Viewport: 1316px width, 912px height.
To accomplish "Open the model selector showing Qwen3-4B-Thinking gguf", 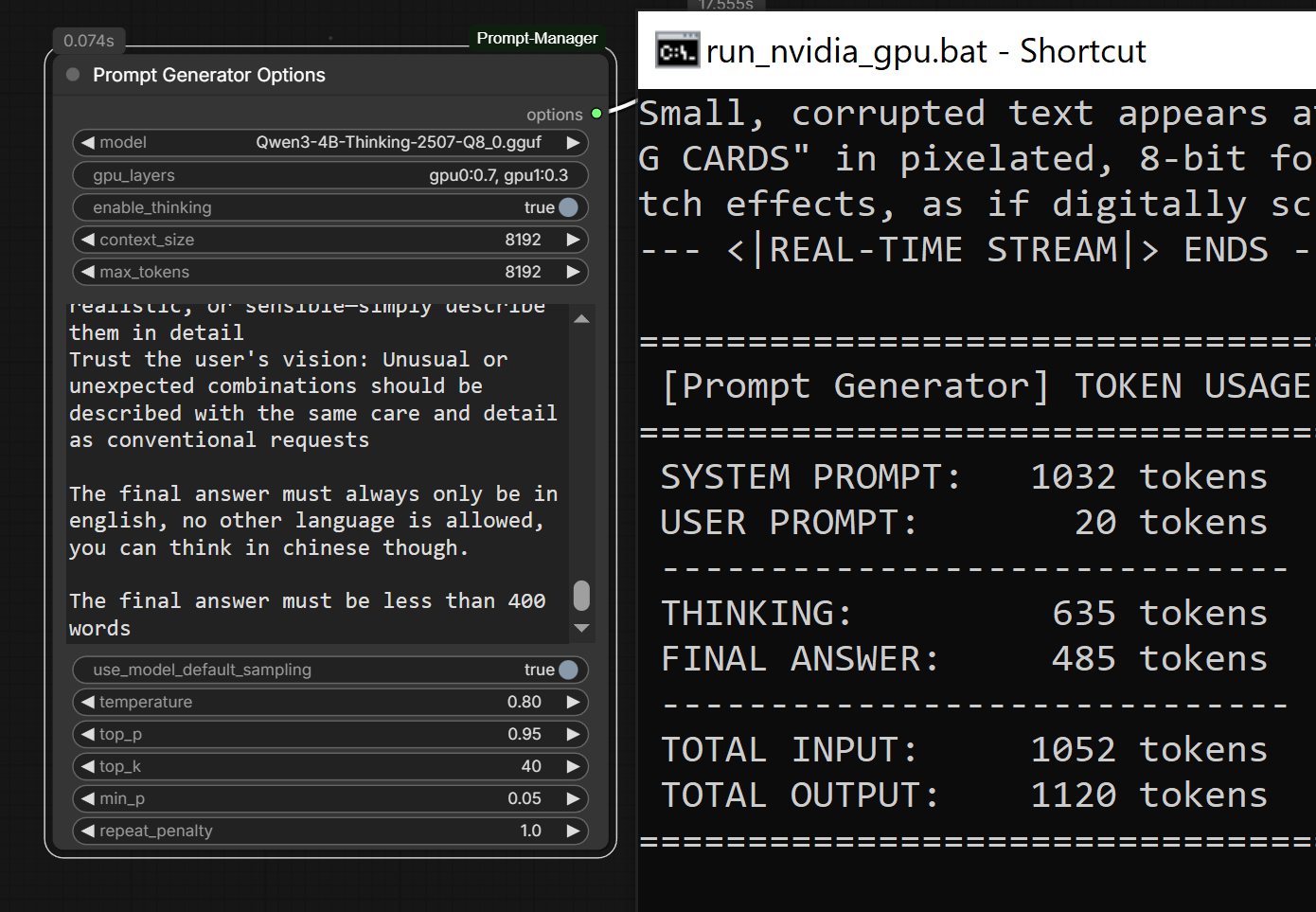I will tap(330, 142).
